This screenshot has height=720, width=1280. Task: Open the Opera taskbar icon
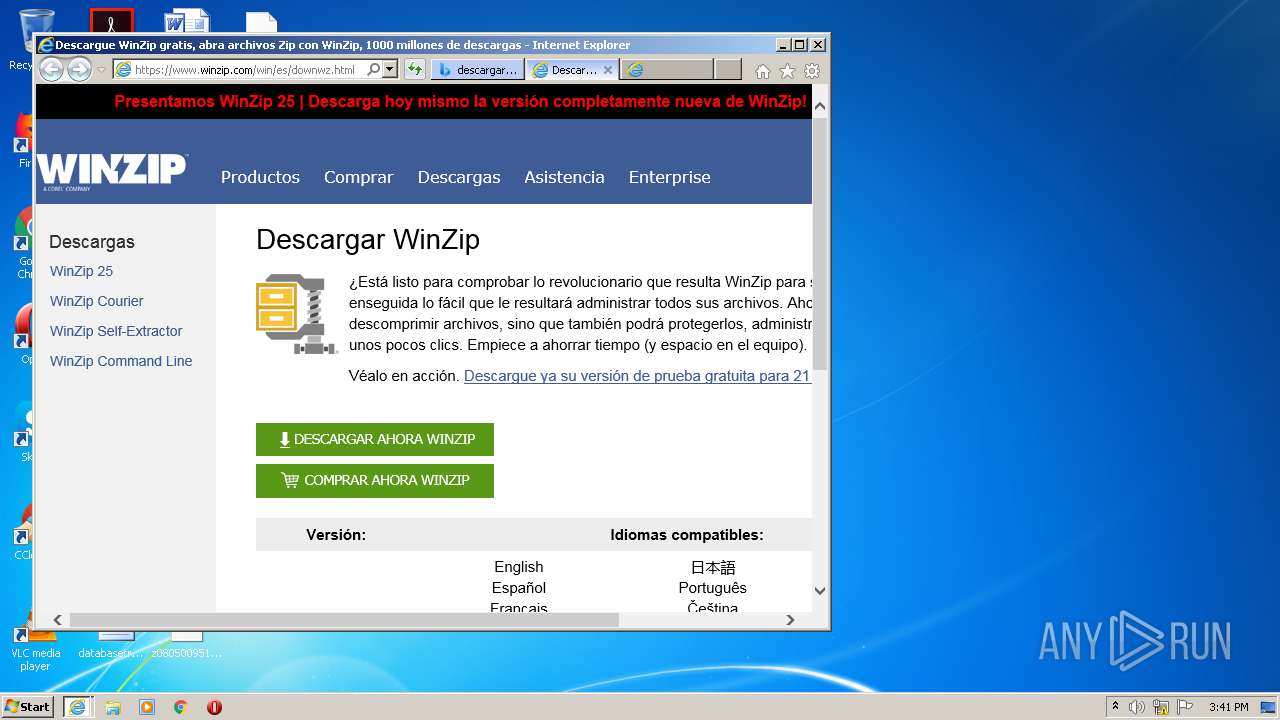pos(214,707)
